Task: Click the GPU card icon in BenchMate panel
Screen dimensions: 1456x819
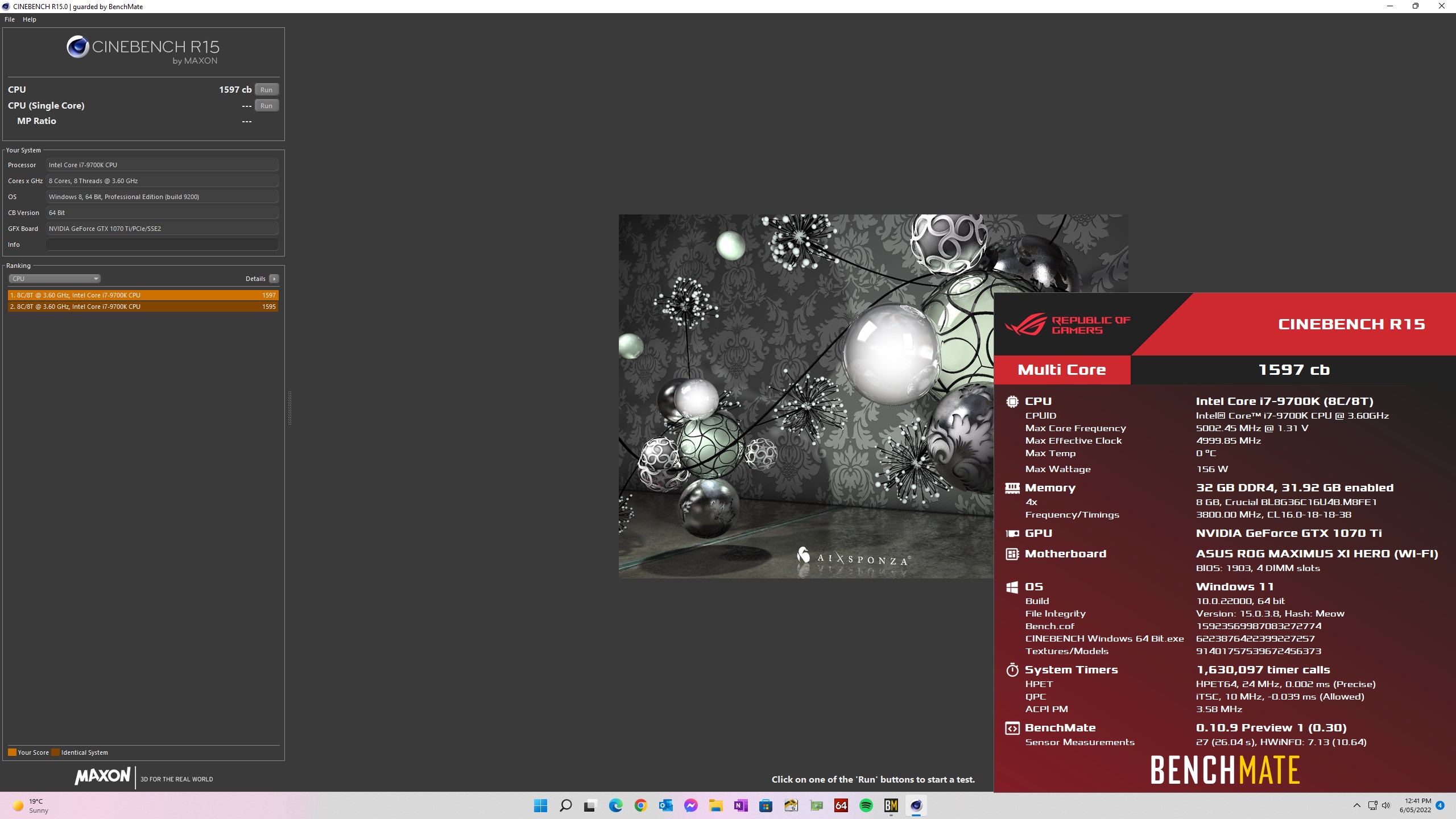Action: click(x=1012, y=533)
